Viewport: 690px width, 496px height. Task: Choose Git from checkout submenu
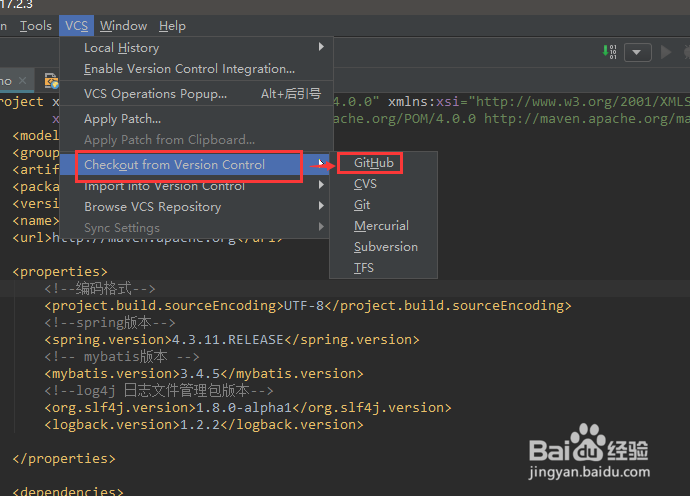pyautogui.click(x=383, y=205)
